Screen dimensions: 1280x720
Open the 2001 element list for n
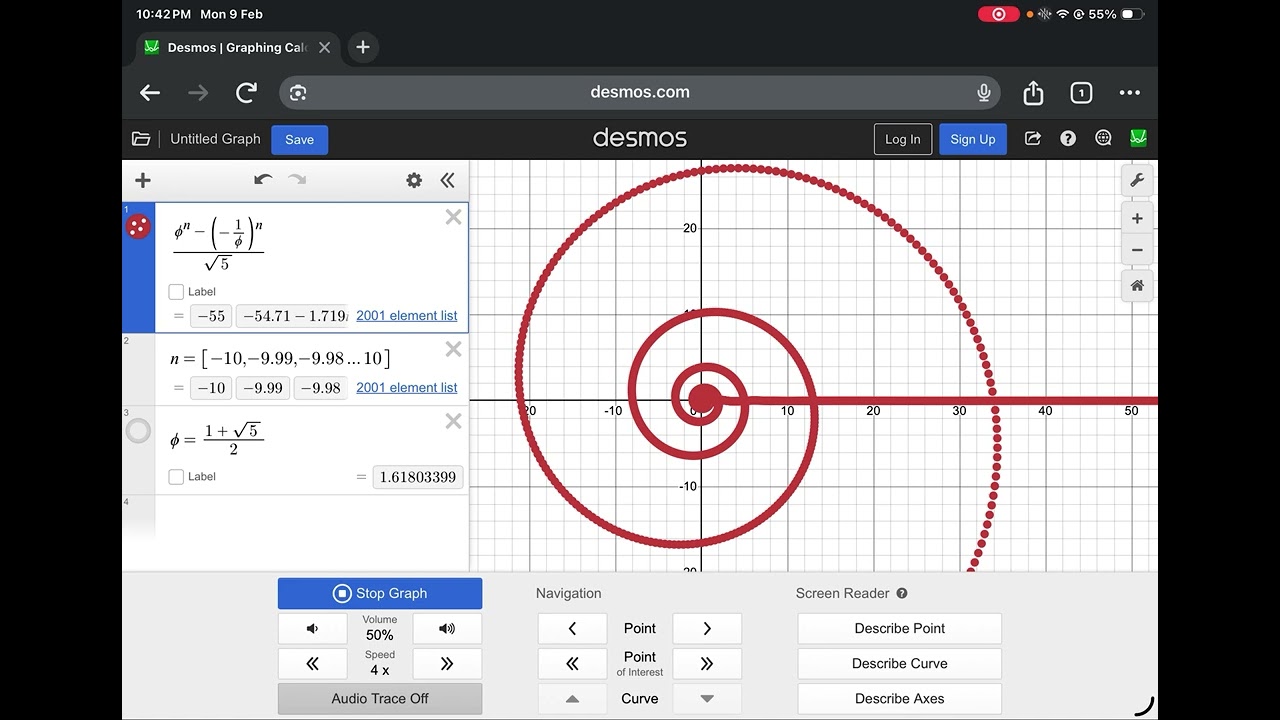click(x=406, y=388)
